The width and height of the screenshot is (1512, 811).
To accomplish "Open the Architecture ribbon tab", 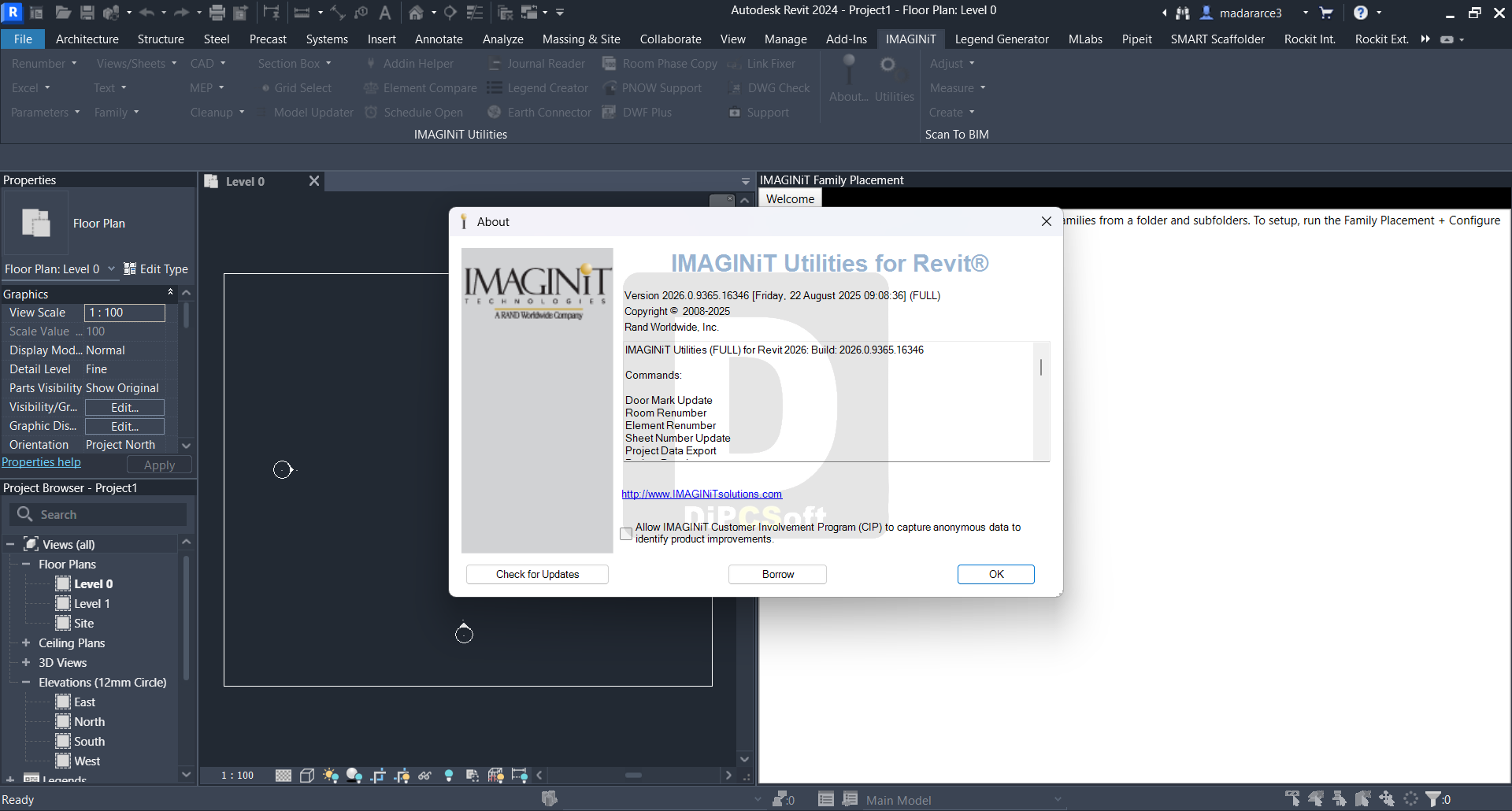I will 87,39.
